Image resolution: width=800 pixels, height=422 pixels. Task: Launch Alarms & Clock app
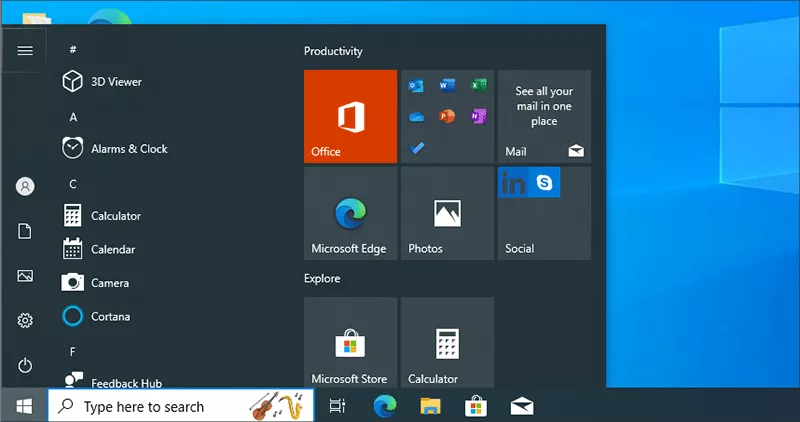tap(115, 148)
